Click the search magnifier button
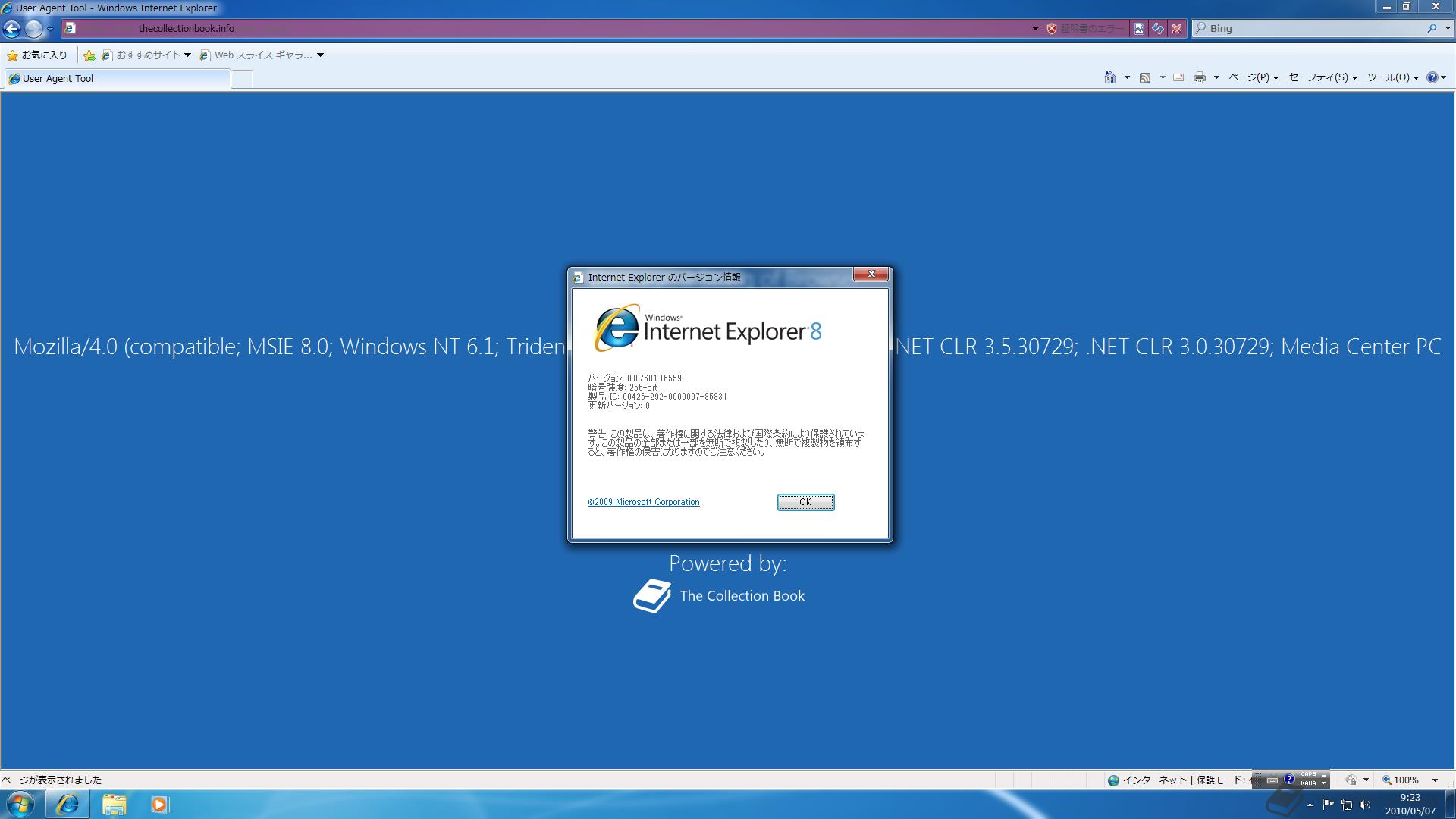Image resolution: width=1456 pixels, height=819 pixels. [1432, 28]
